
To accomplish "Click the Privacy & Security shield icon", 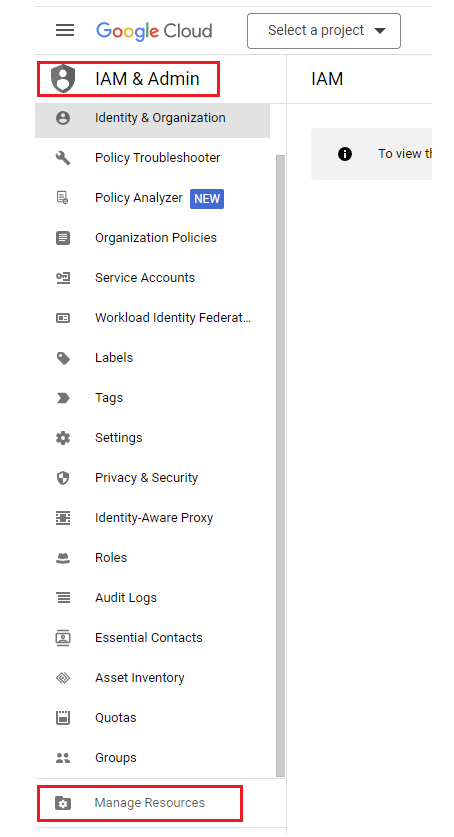I will [63, 478].
